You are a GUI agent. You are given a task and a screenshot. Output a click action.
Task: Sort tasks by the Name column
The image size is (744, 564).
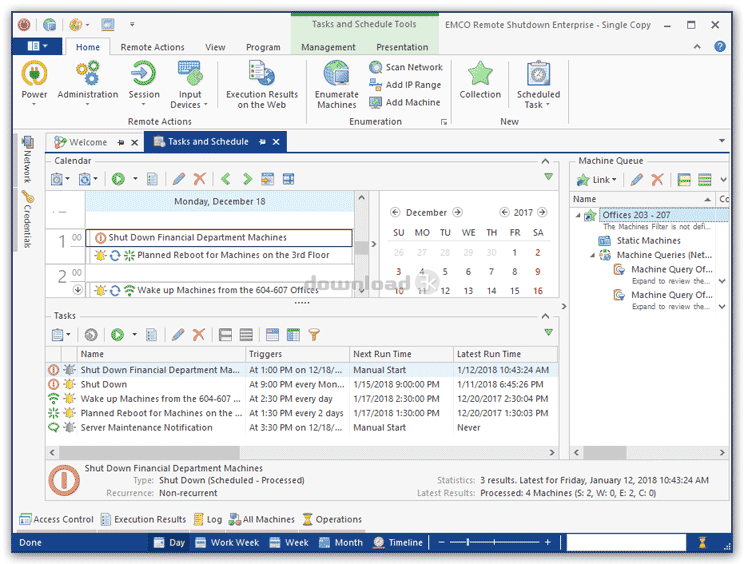coord(161,354)
